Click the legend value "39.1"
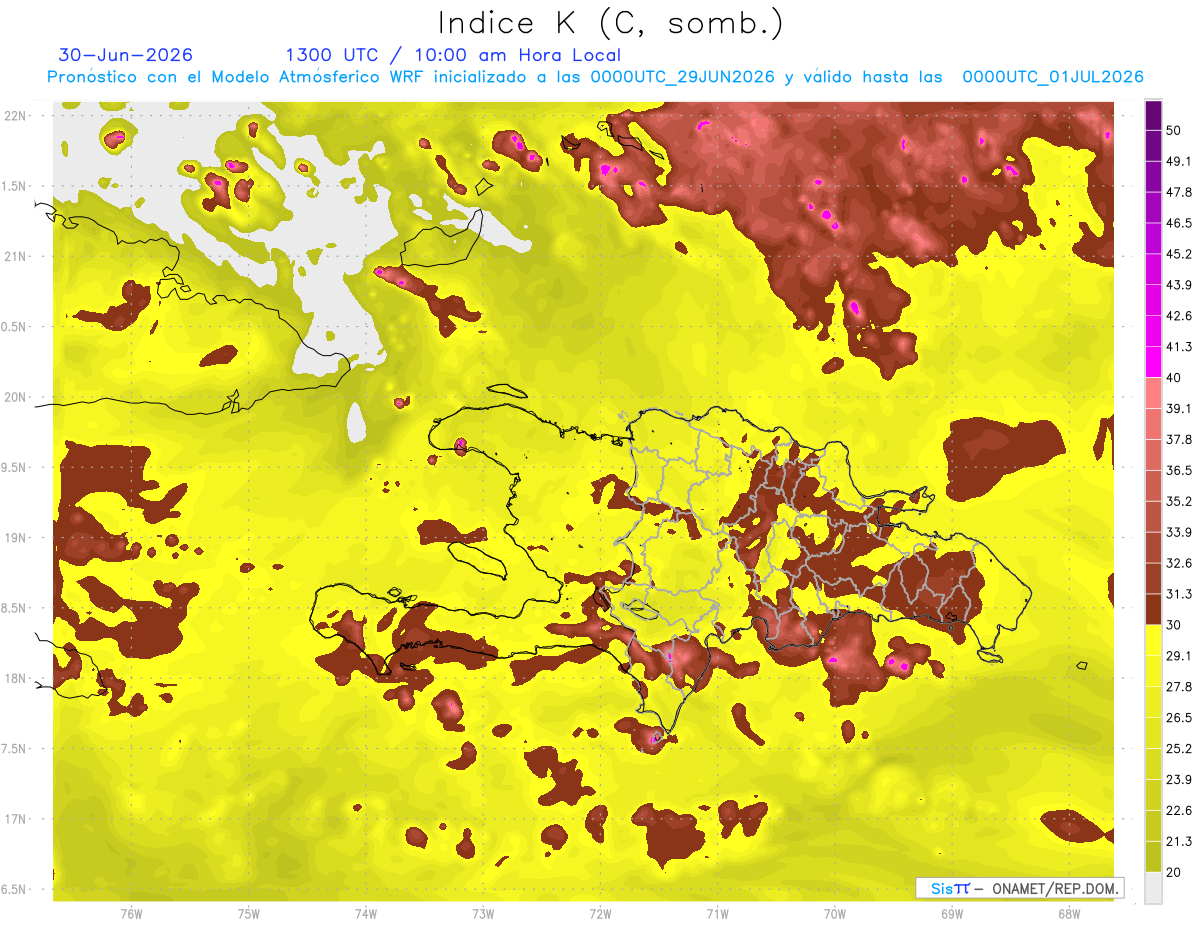Screen dimensions: 1200x927 tap(1179, 408)
